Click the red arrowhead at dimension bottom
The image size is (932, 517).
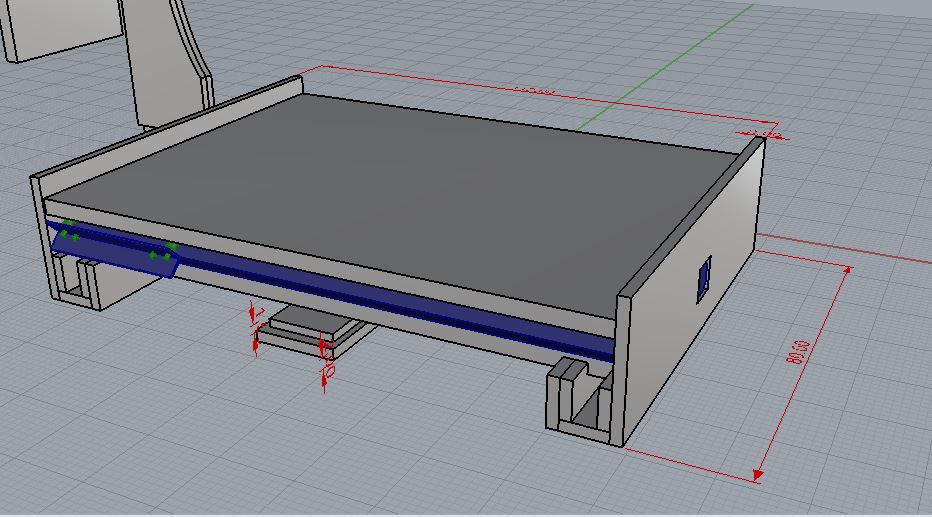(x=757, y=474)
